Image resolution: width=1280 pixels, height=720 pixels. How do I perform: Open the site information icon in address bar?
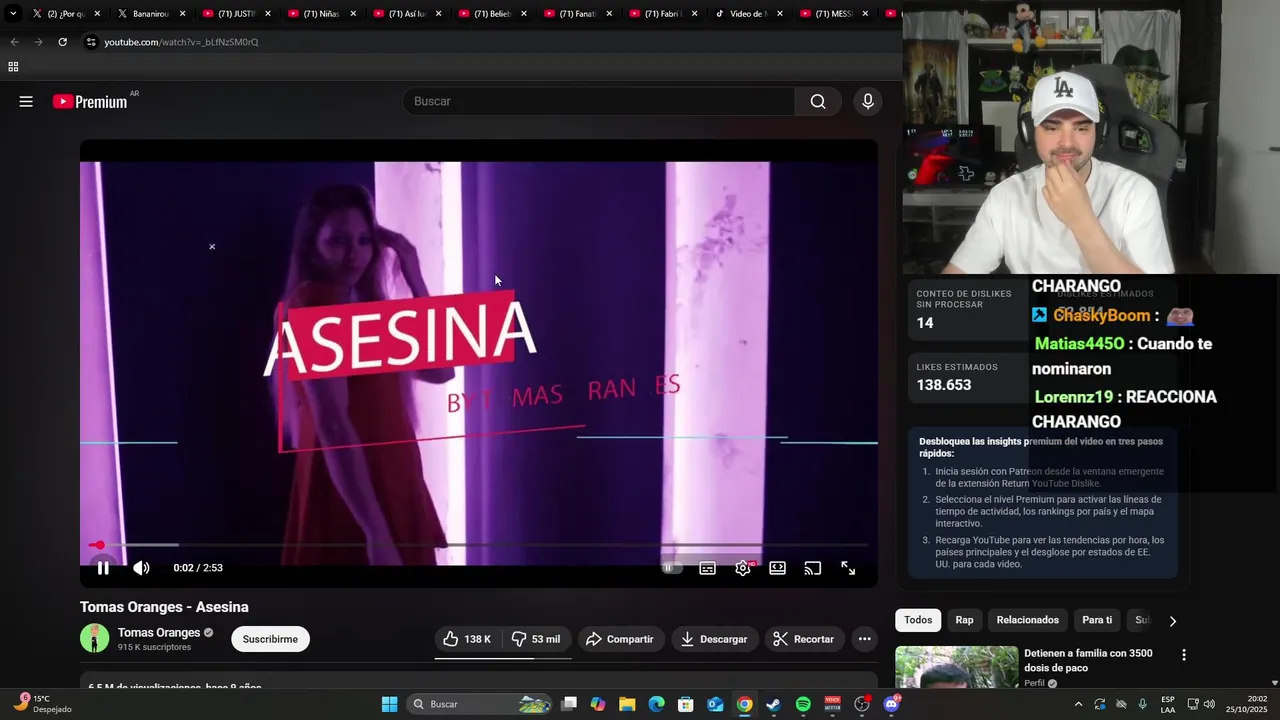point(91,42)
